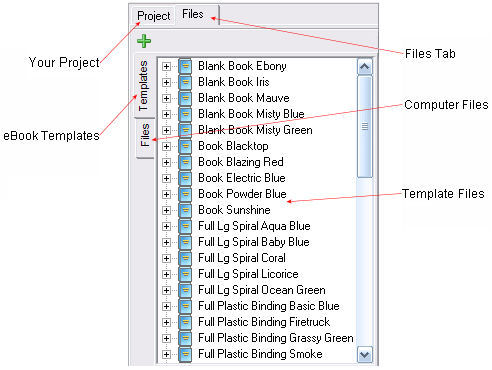Select the vertical Templates side tab
This screenshot has height=370, width=492.
point(143,86)
